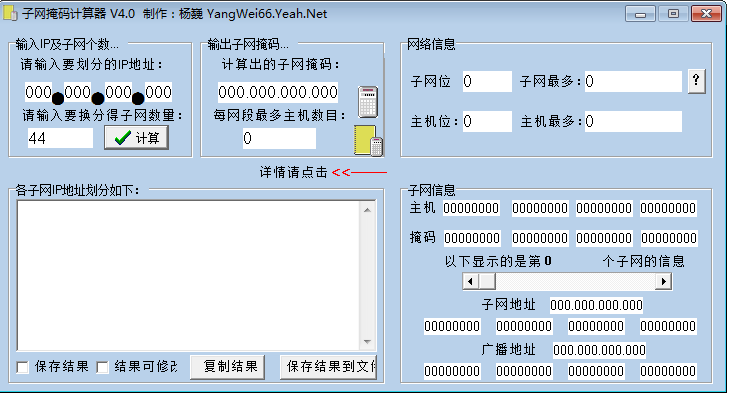
Task: Click the 复制结果 button
Action: point(228,367)
